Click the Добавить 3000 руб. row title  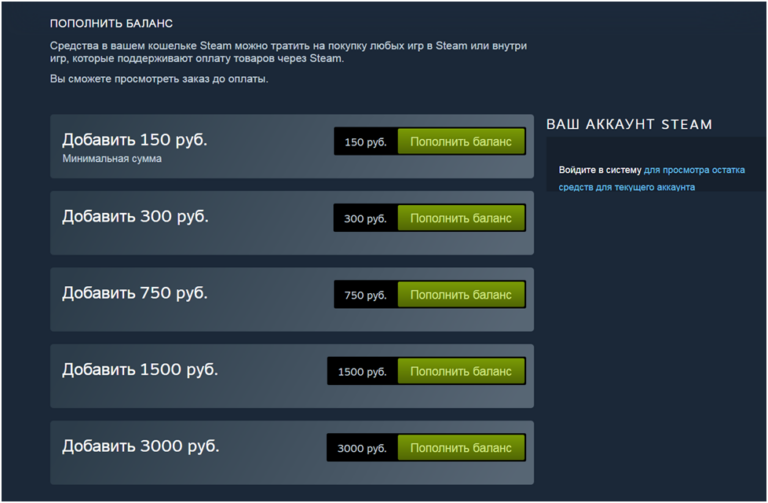[x=141, y=446]
